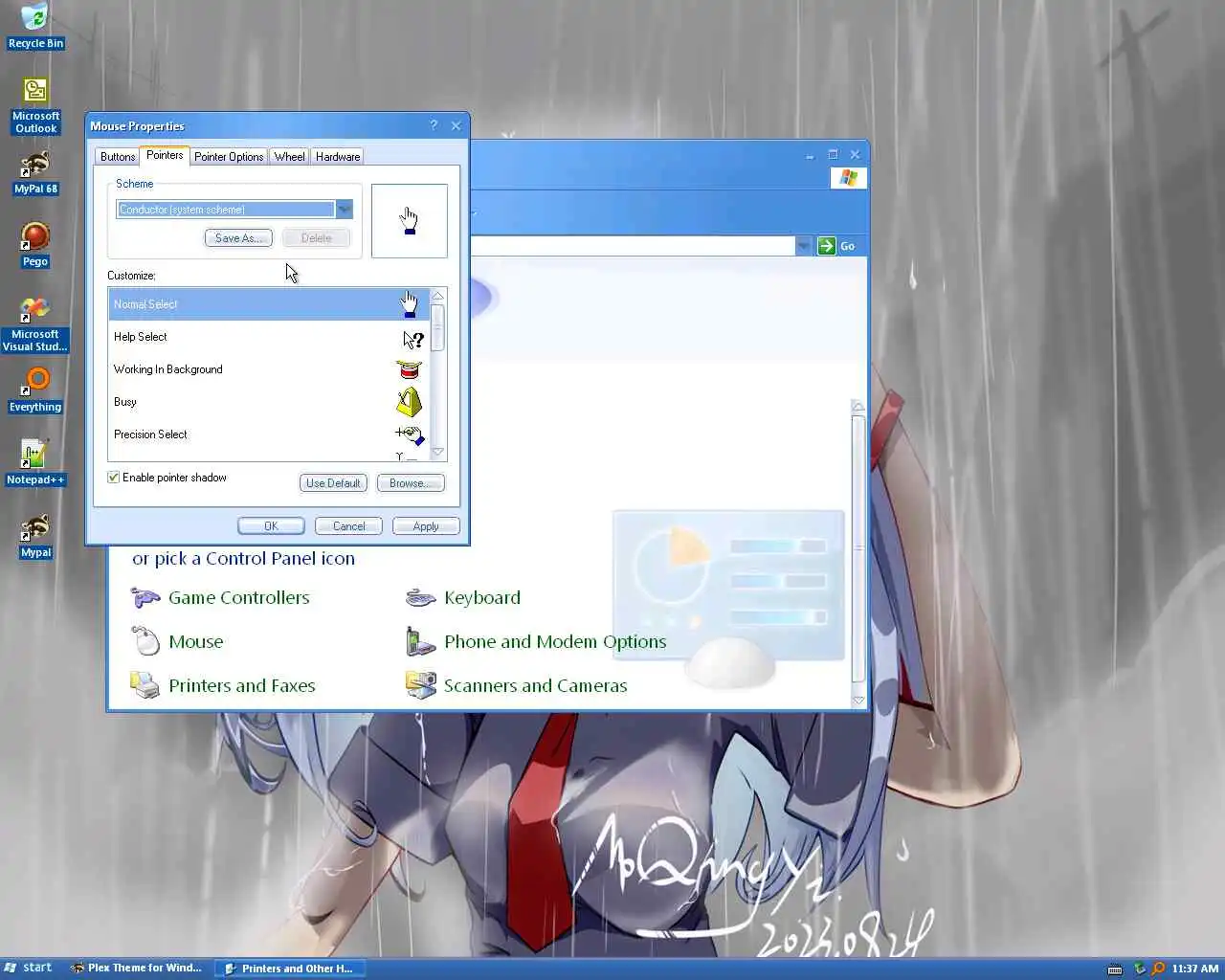
Task: Click the green monitor tray icon
Action: pos(1139,969)
